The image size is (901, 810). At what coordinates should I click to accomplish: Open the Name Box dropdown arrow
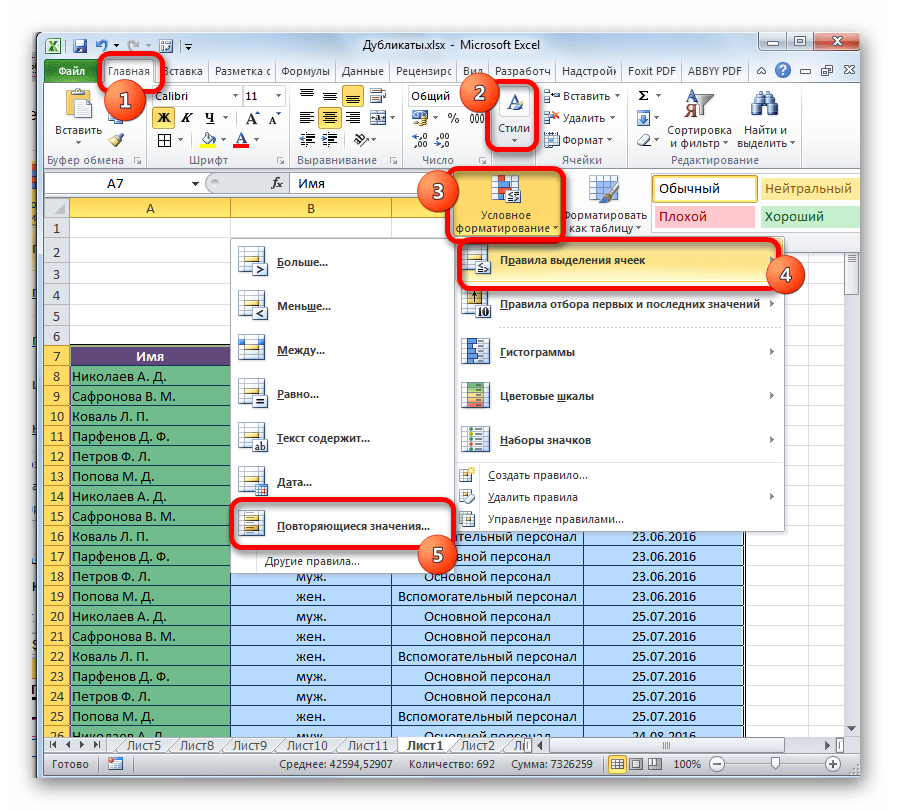click(x=195, y=184)
